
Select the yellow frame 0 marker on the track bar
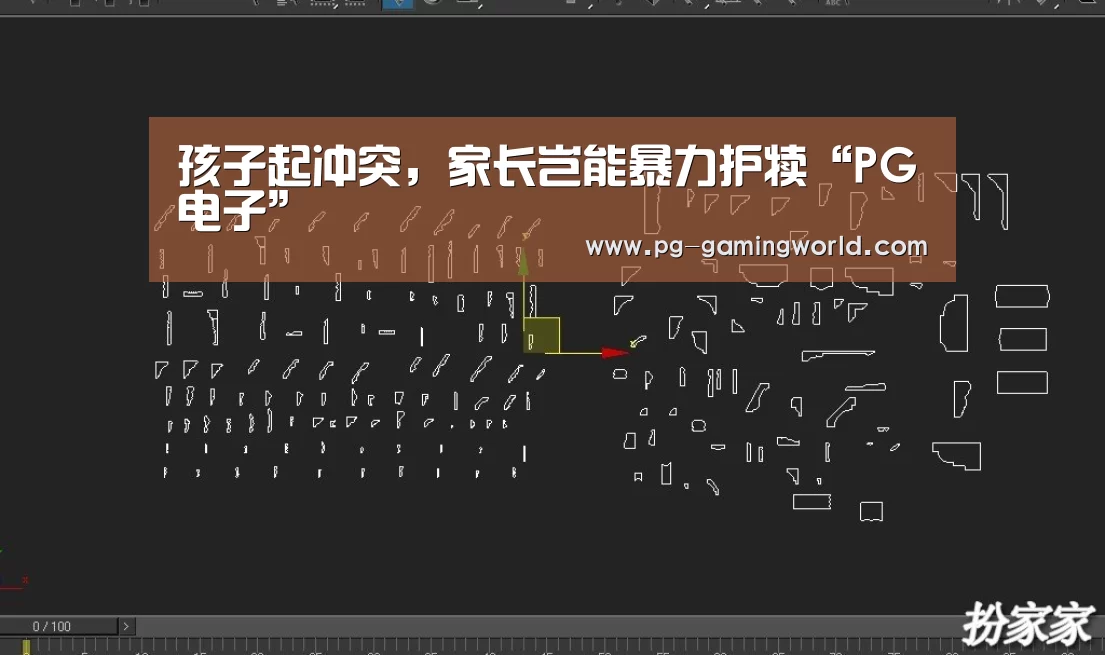coord(26,647)
